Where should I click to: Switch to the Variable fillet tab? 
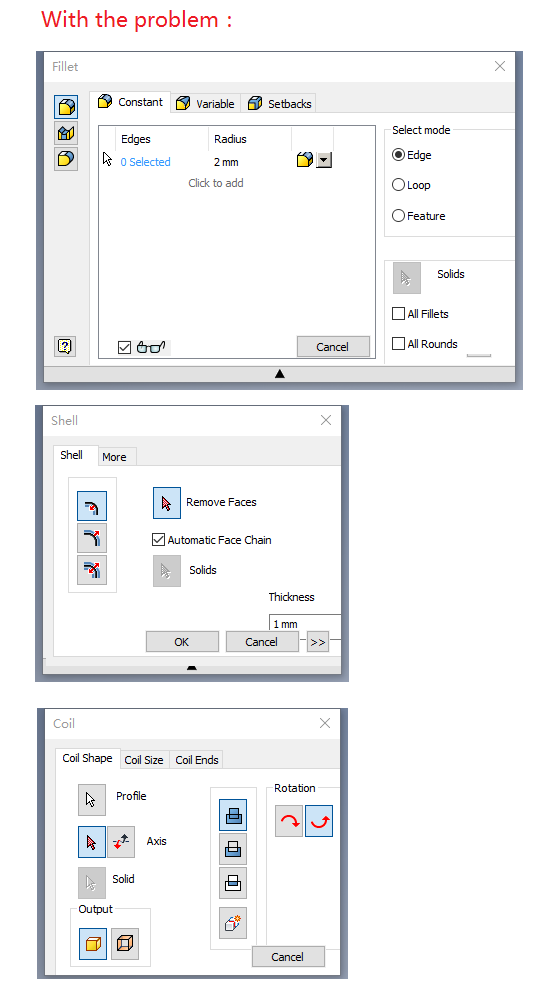tap(206, 103)
